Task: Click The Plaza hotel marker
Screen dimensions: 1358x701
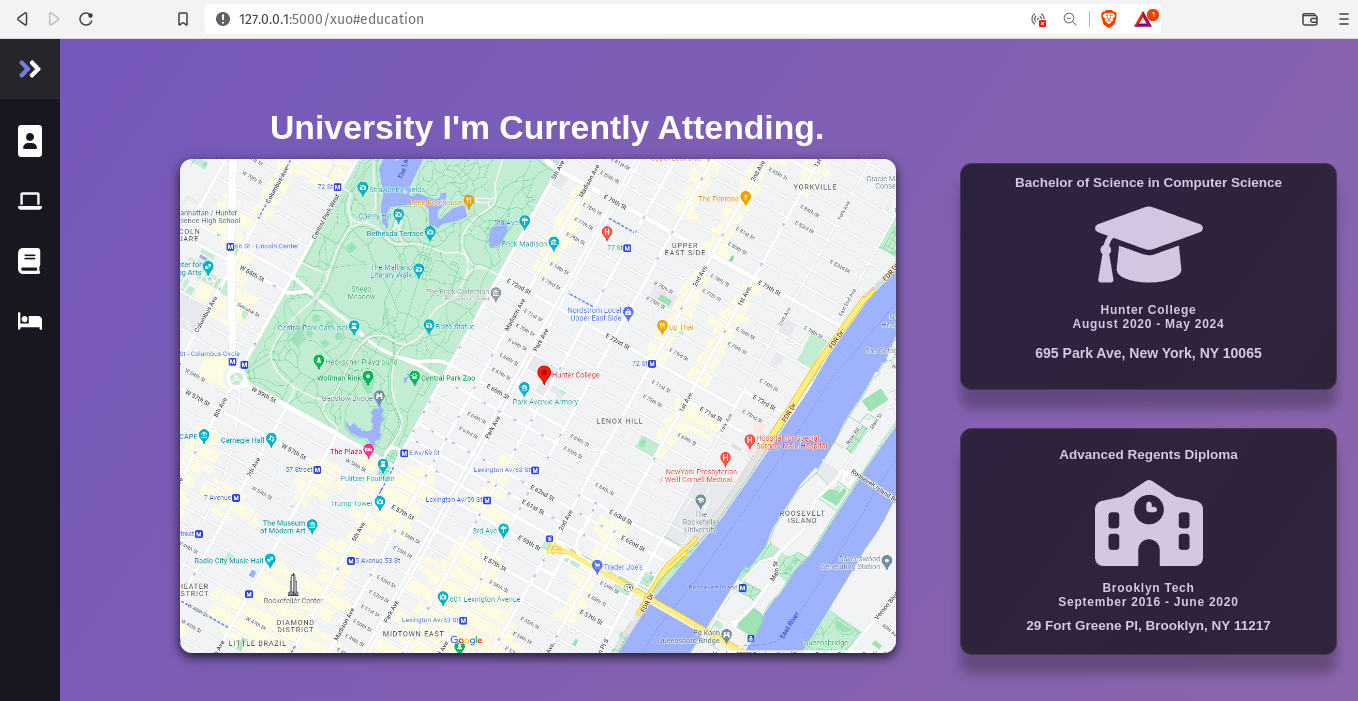Action: (x=368, y=450)
